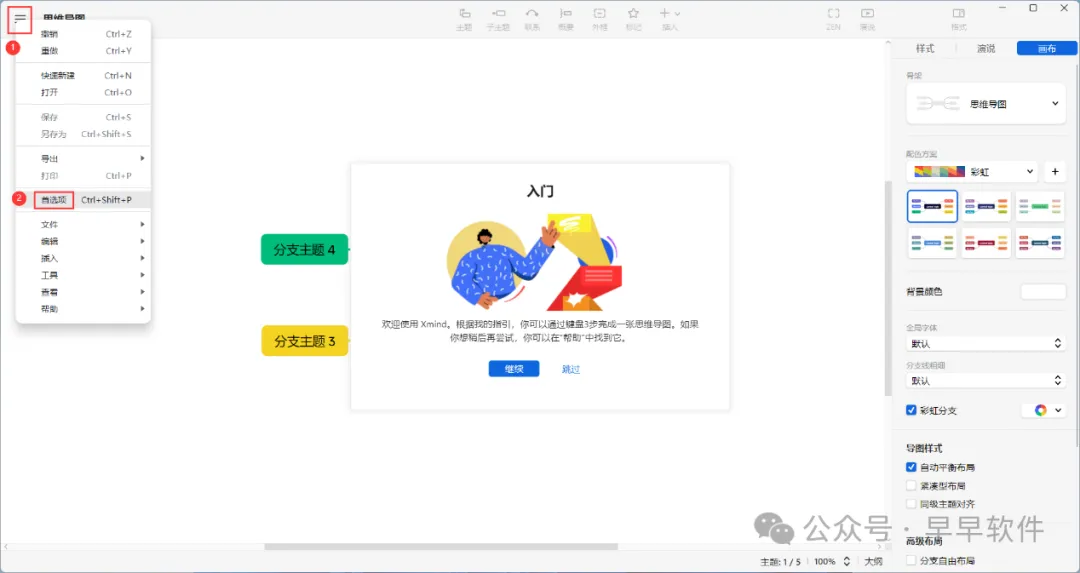This screenshot has width=1080, height=573.
Task: Choose 撤销 (Undo) Ctrl+Z from the menu
Action: [83, 34]
